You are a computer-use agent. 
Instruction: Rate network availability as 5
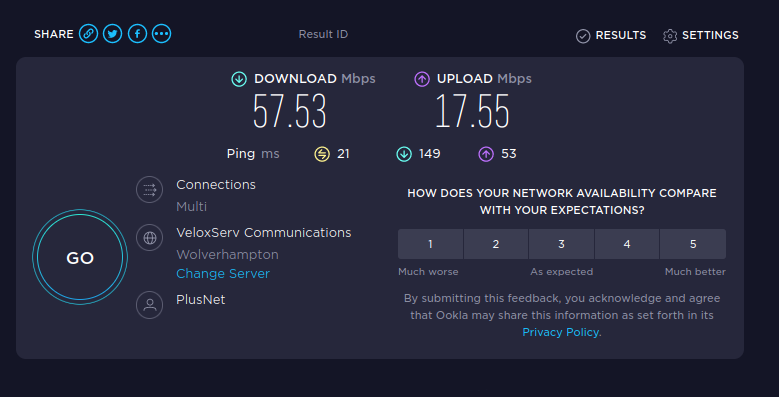coord(693,244)
